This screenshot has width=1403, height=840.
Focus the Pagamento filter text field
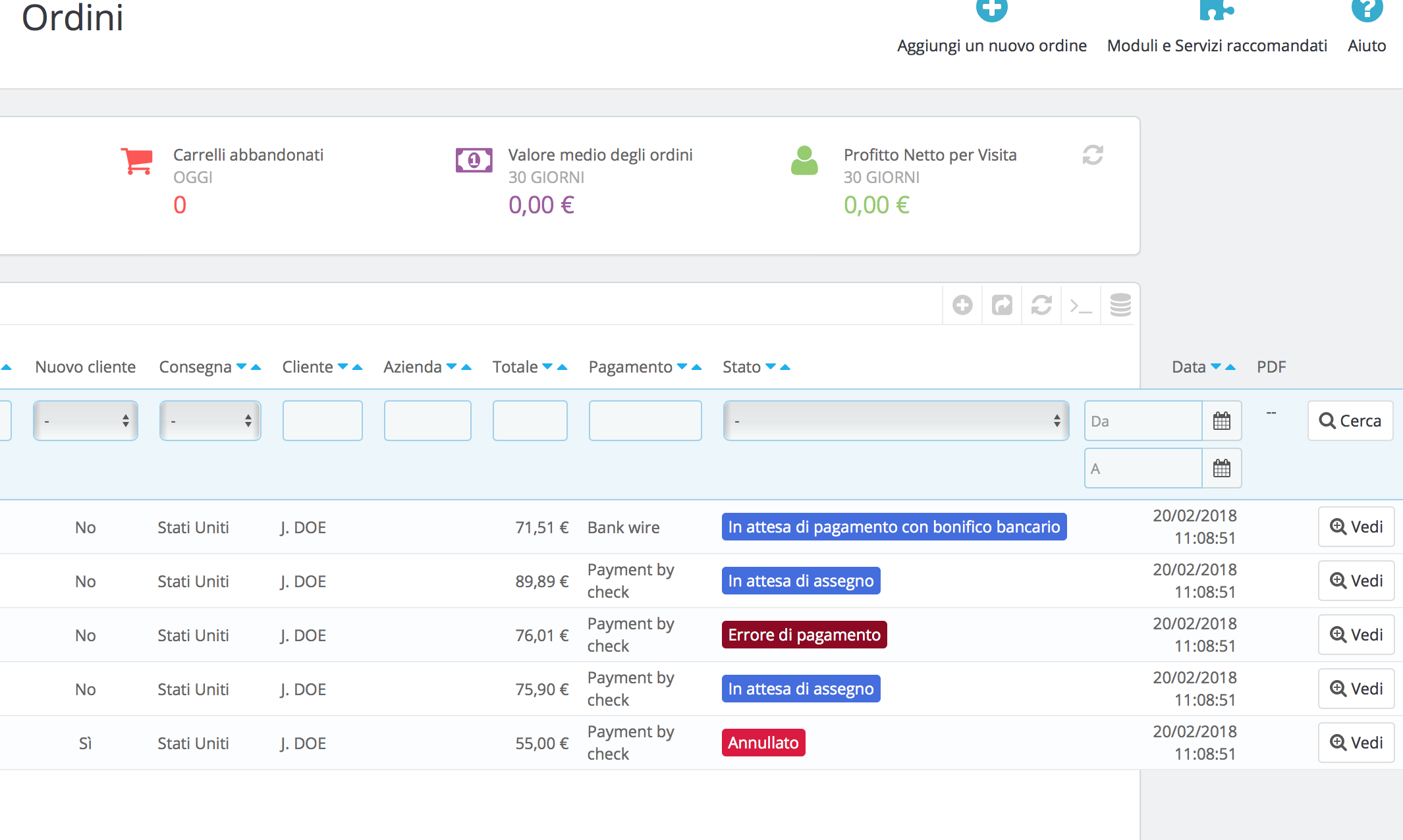tap(646, 421)
